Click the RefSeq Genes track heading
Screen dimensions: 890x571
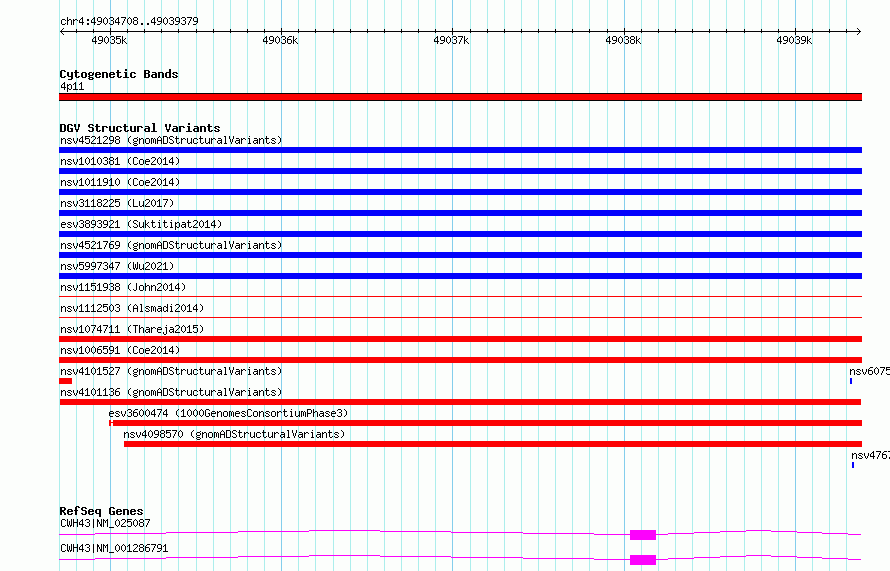(101, 511)
